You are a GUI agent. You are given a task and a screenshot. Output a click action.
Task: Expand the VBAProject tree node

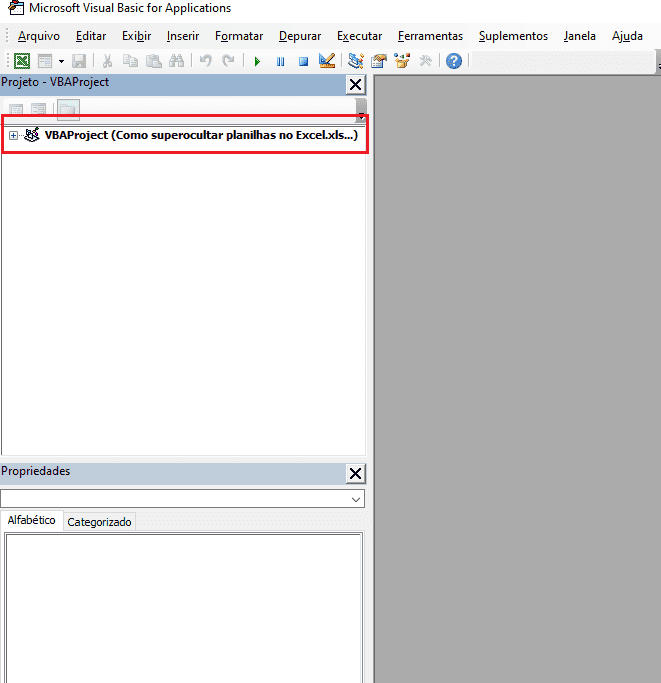point(14,136)
